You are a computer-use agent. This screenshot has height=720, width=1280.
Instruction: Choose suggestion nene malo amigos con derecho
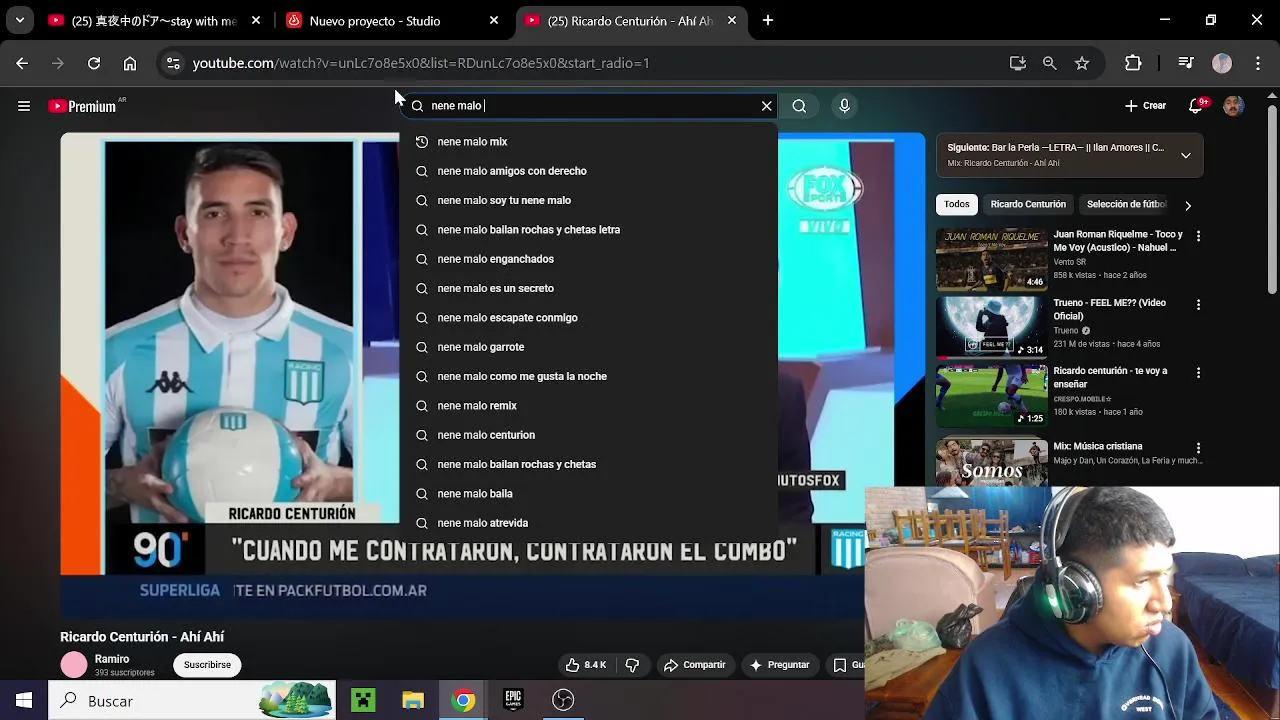pos(588,171)
